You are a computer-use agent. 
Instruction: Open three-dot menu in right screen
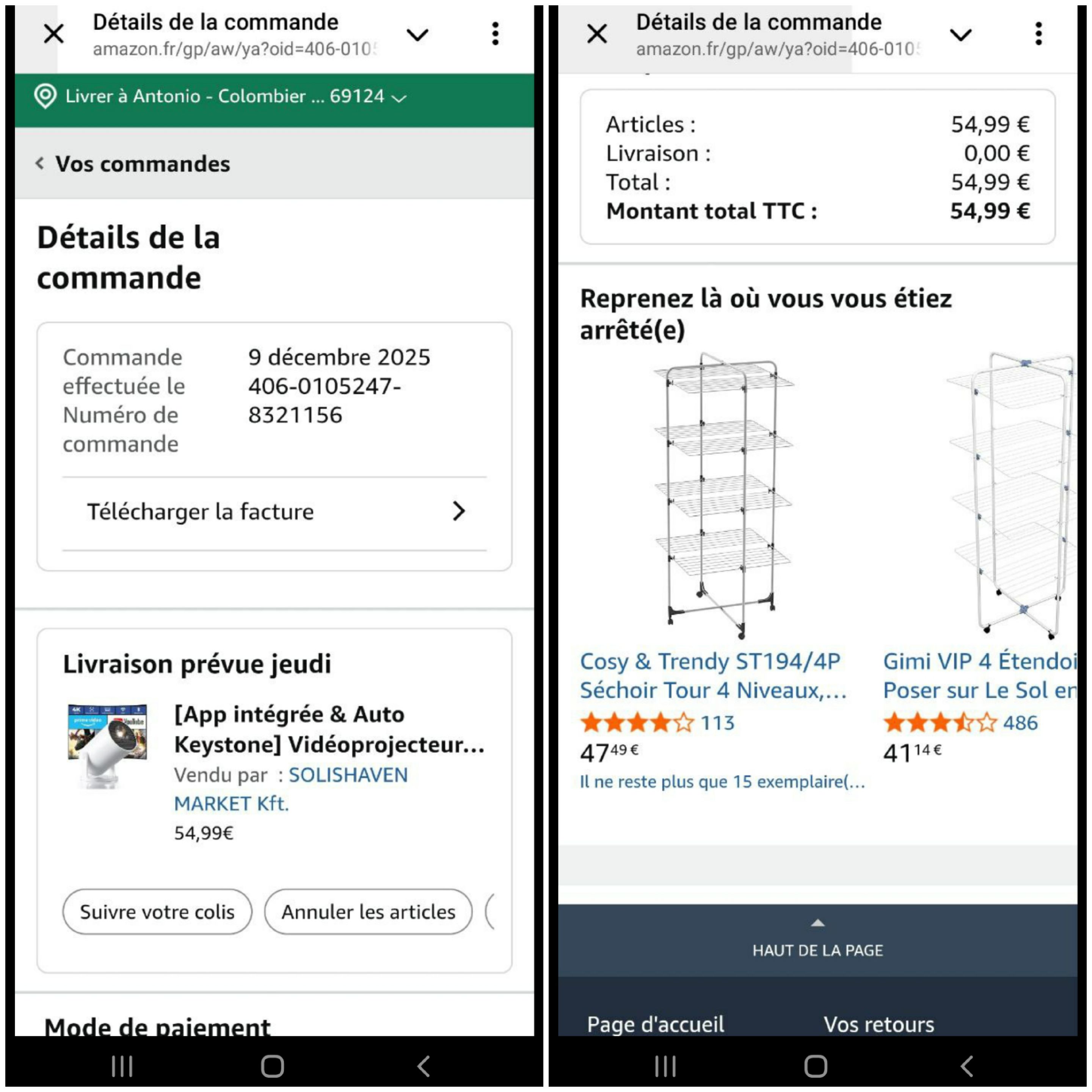(x=1038, y=34)
